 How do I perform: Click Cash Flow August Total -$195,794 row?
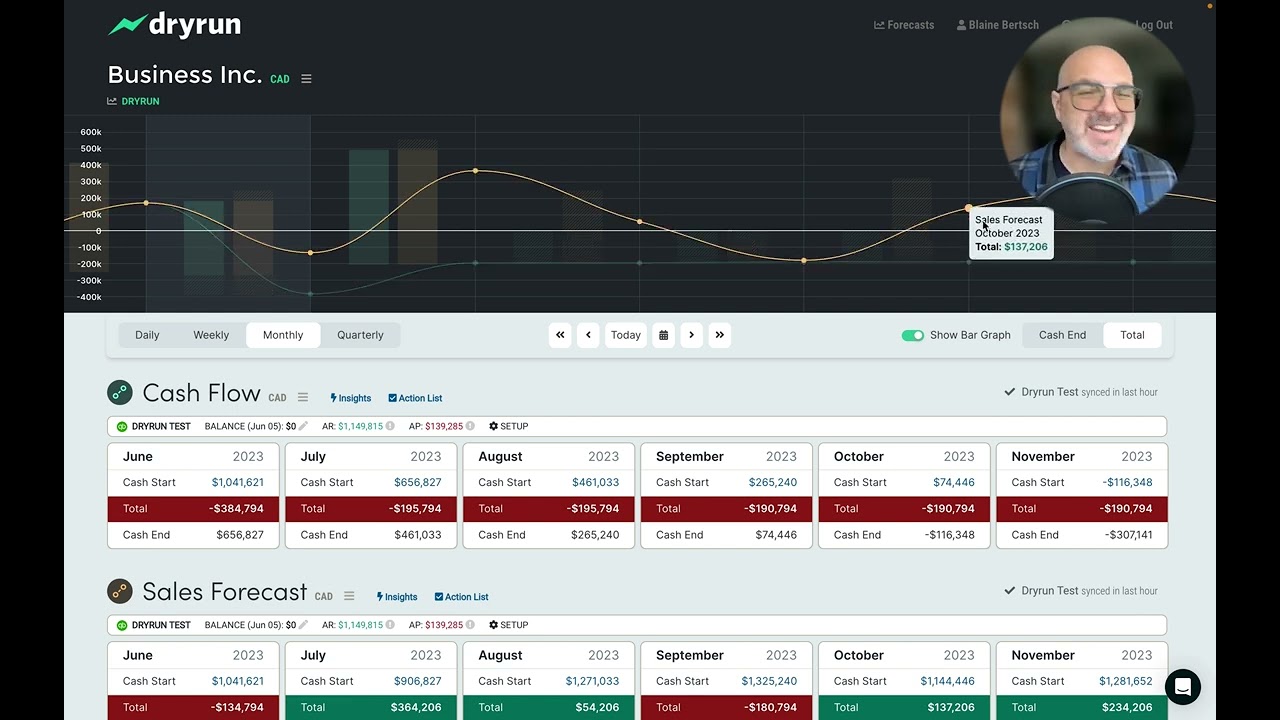pyautogui.click(x=548, y=508)
